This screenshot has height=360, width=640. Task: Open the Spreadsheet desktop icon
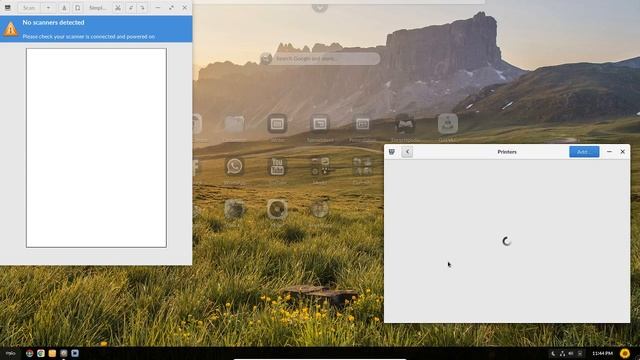pyautogui.click(x=320, y=124)
